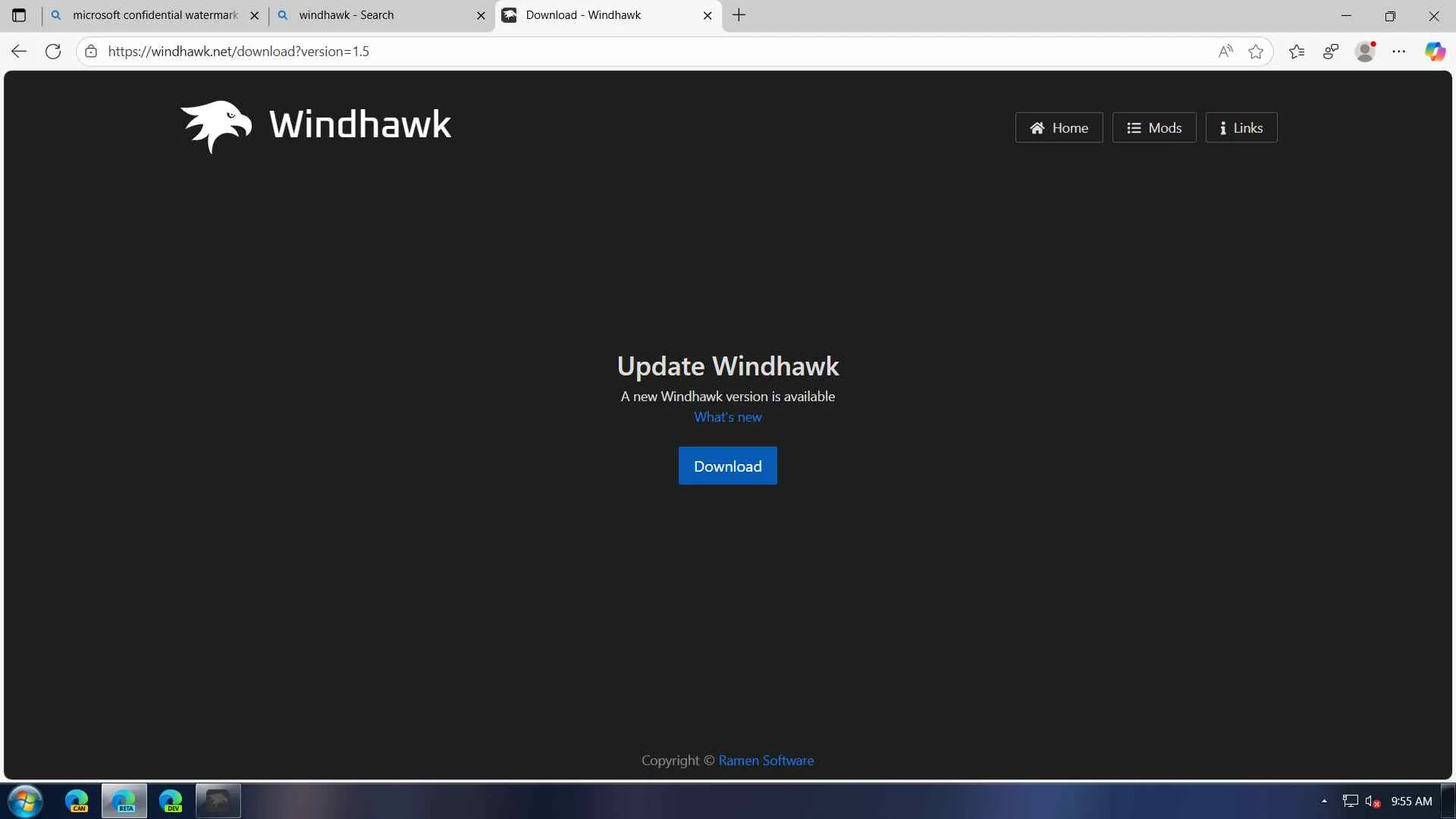1456x819 pixels.
Task: Click the blue Download button
Action: tap(727, 466)
